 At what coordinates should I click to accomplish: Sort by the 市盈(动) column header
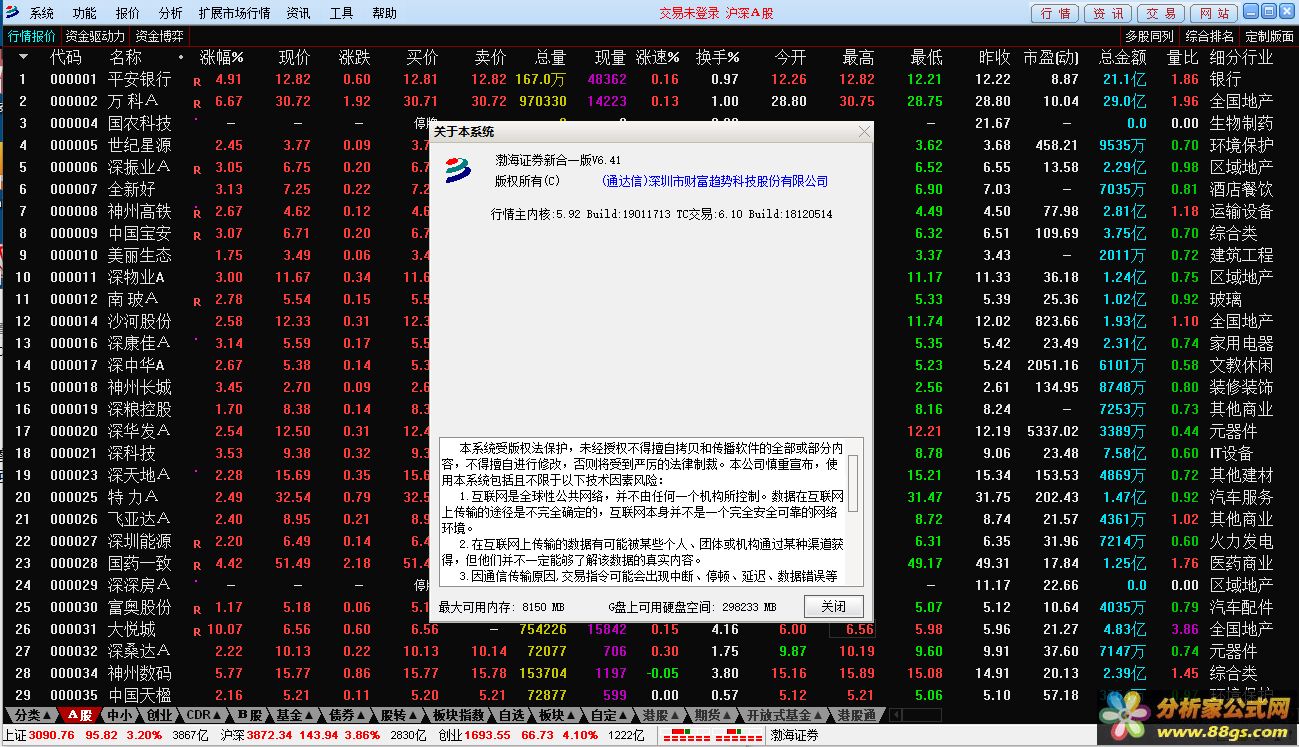pos(1051,57)
